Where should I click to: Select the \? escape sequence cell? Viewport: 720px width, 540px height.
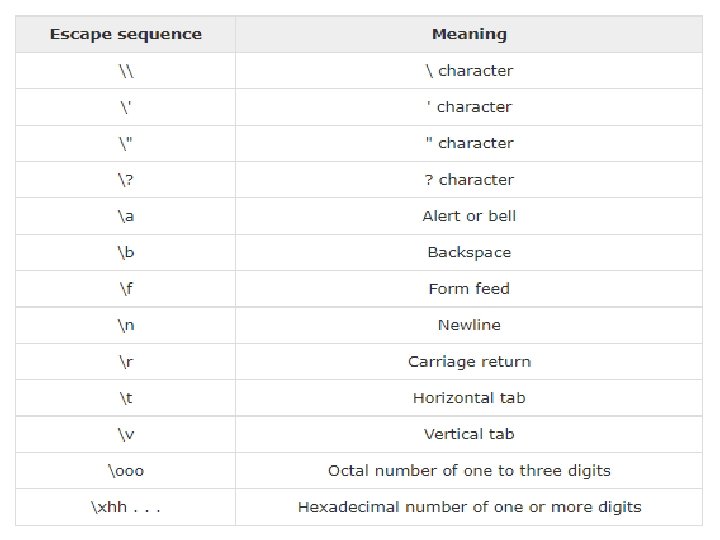click(126, 180)
